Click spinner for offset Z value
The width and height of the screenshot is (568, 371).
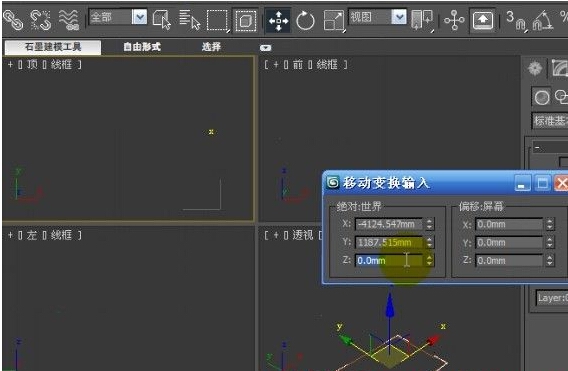(x=550, y=260)
